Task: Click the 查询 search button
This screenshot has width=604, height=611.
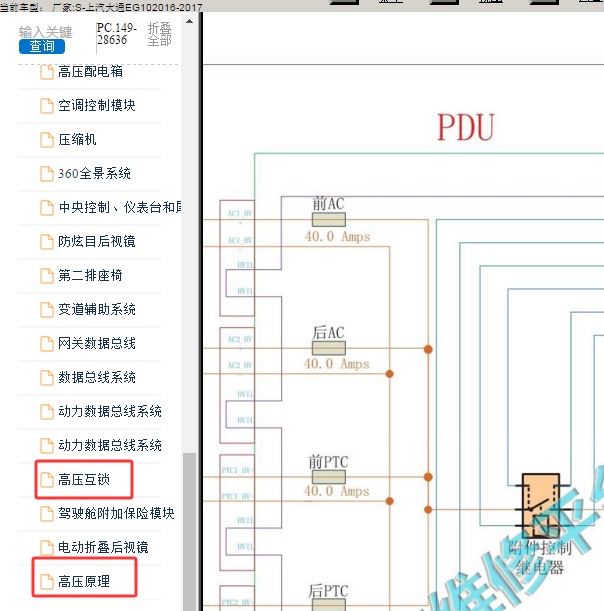Action: 42,46
